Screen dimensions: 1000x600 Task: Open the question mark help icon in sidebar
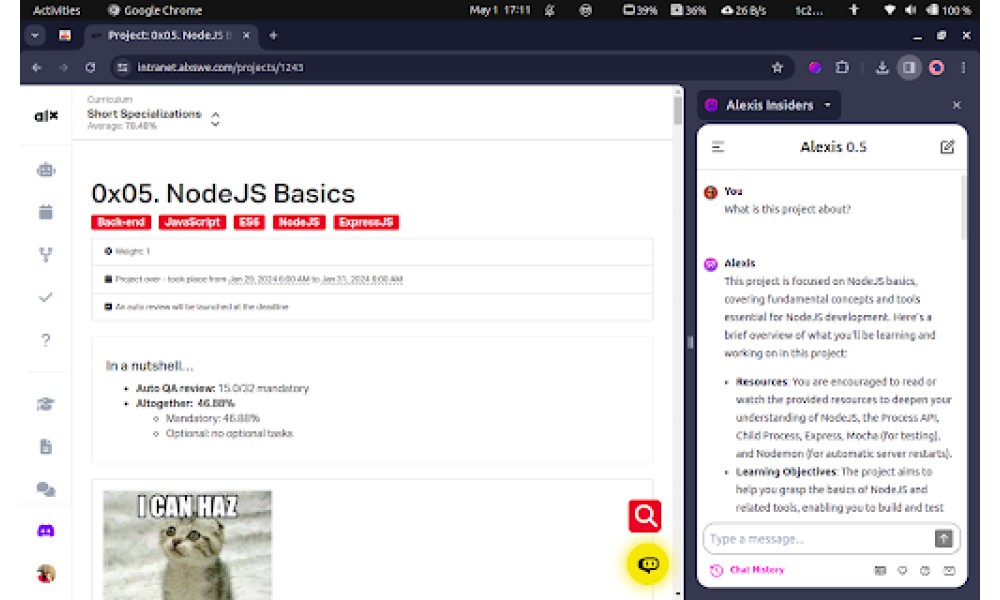(x=46, y=340)
